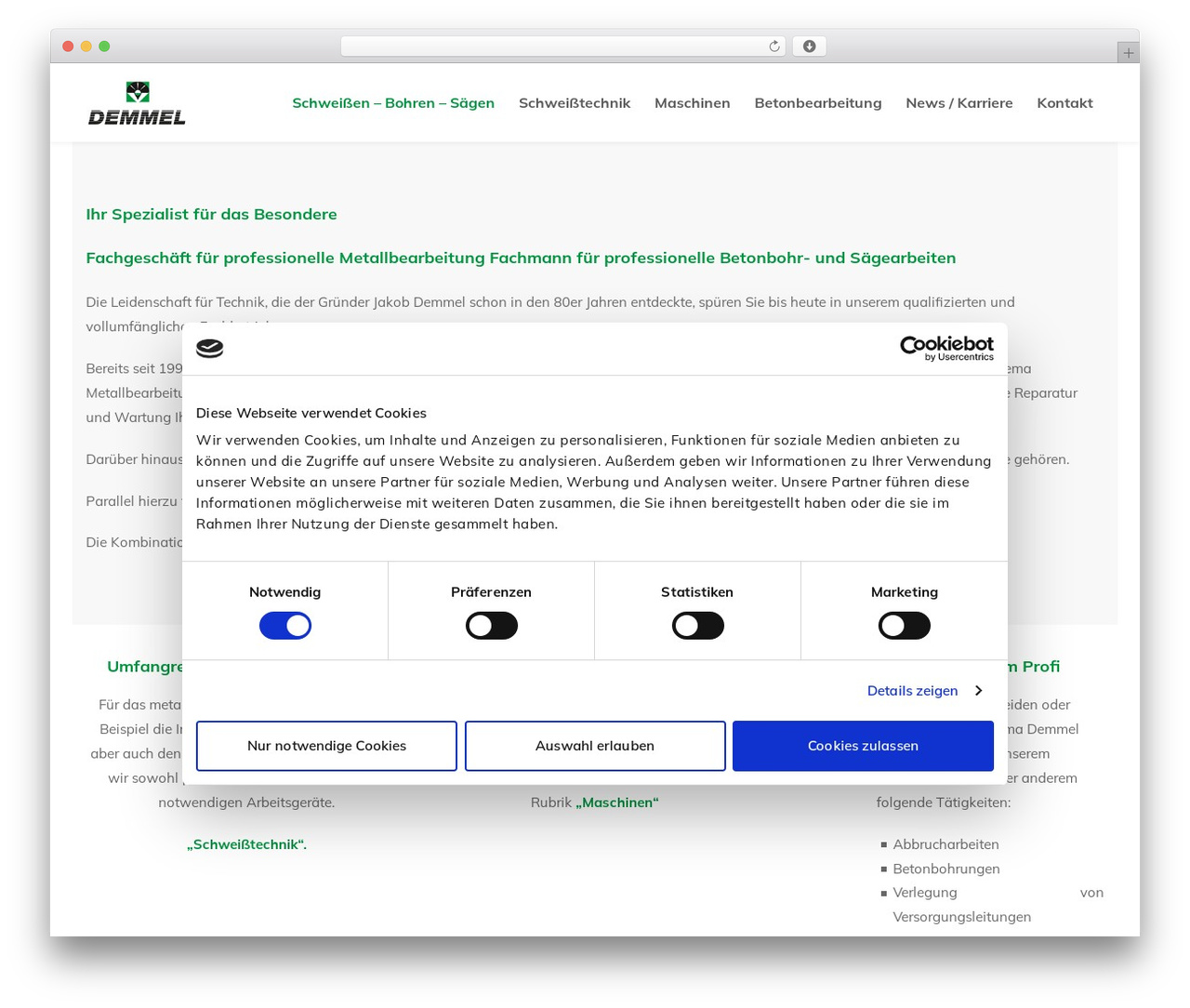Select Abbrucharbeiten list entry

click(945, 844)
